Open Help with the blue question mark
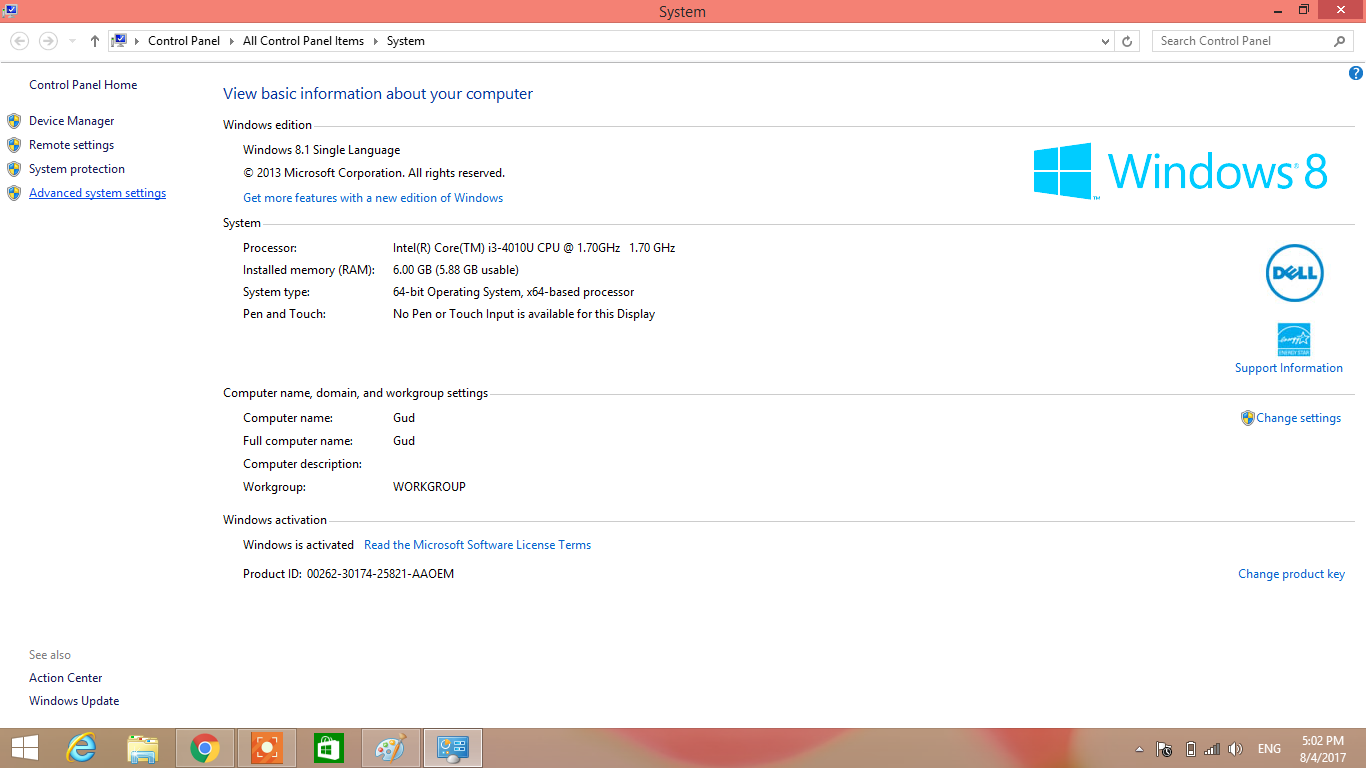The height and width of the screenshot is (768, 1366). tap(1356, 73)
